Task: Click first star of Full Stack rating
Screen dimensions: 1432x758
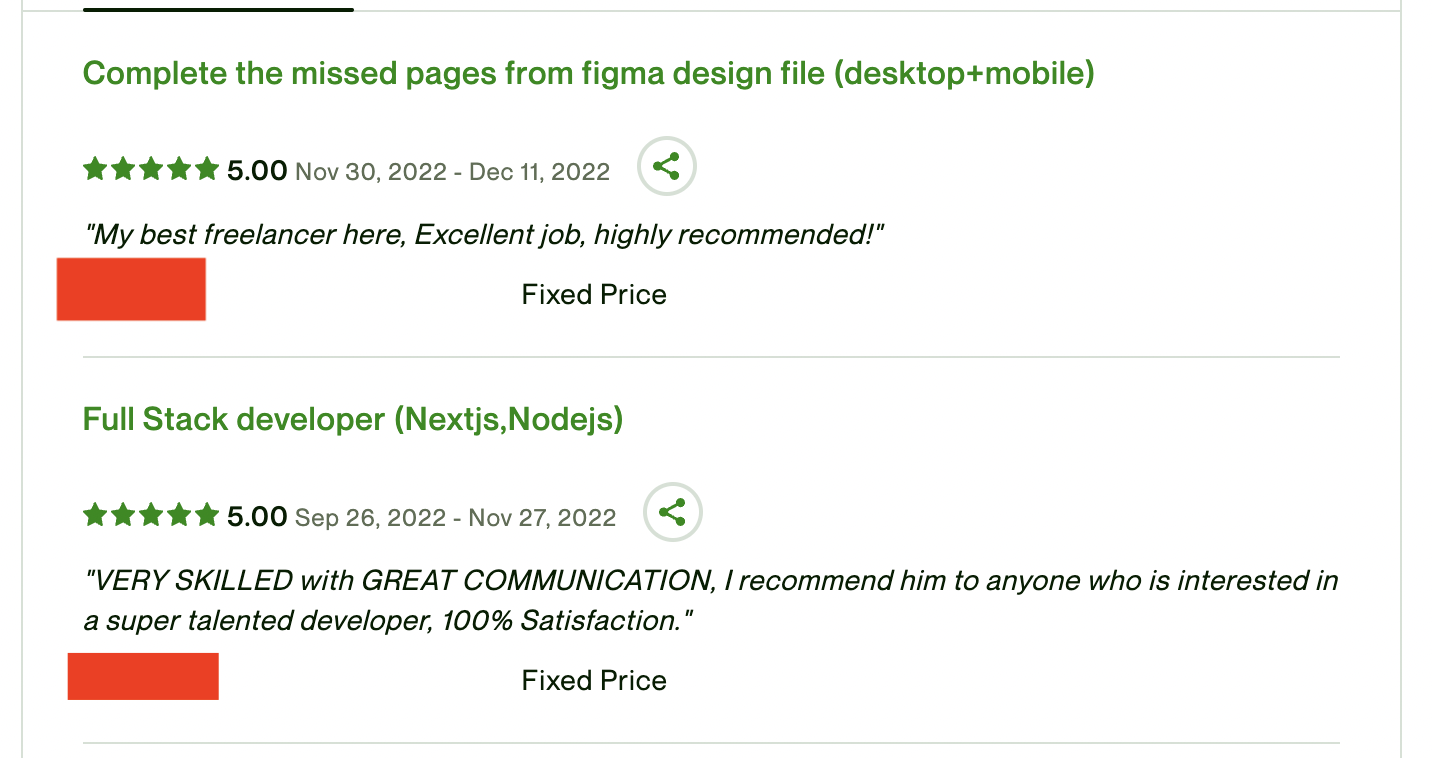Action: click(x=95, y=515)
